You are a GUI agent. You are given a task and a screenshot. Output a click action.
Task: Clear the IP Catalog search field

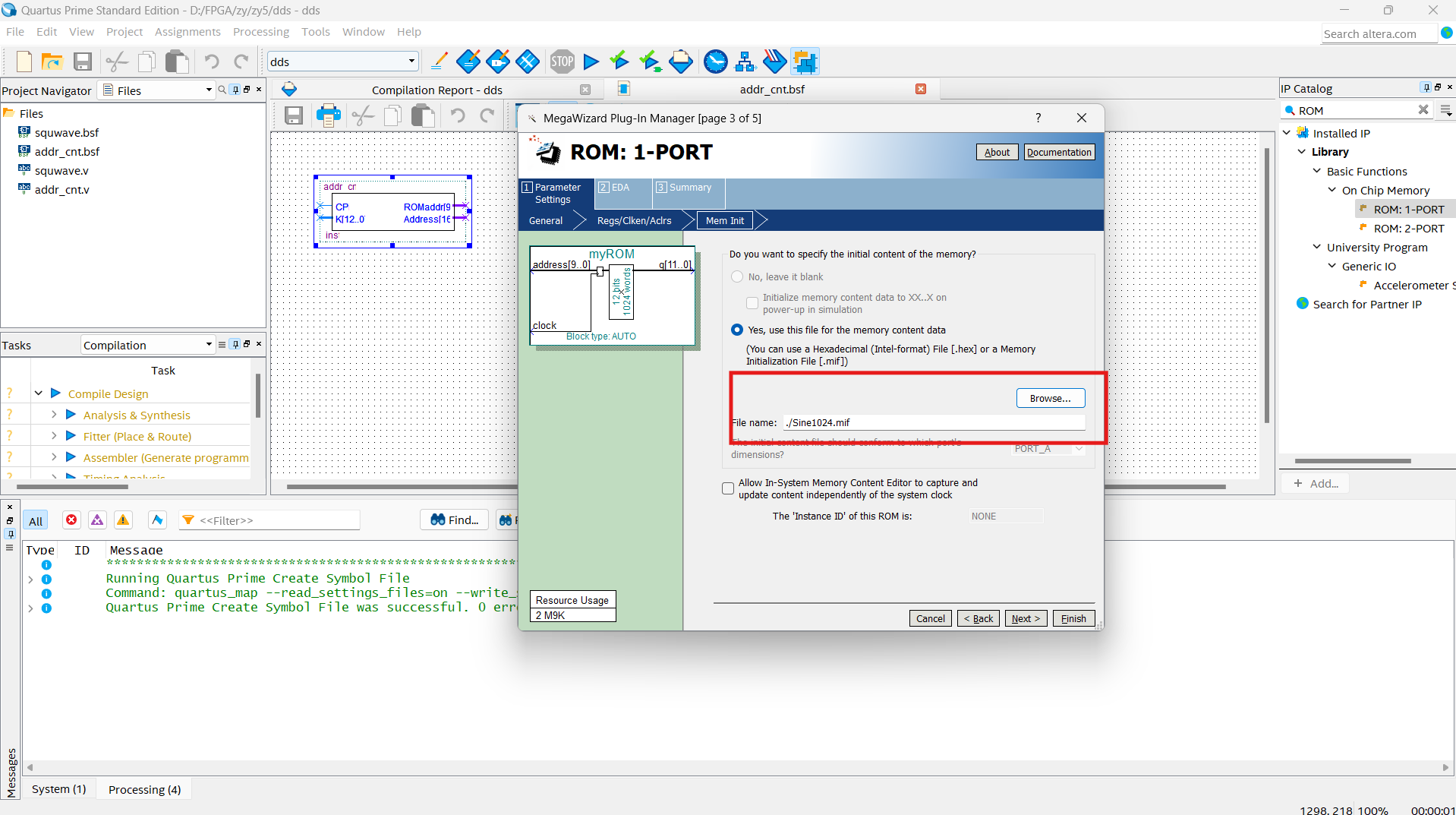pos(1423,110)
